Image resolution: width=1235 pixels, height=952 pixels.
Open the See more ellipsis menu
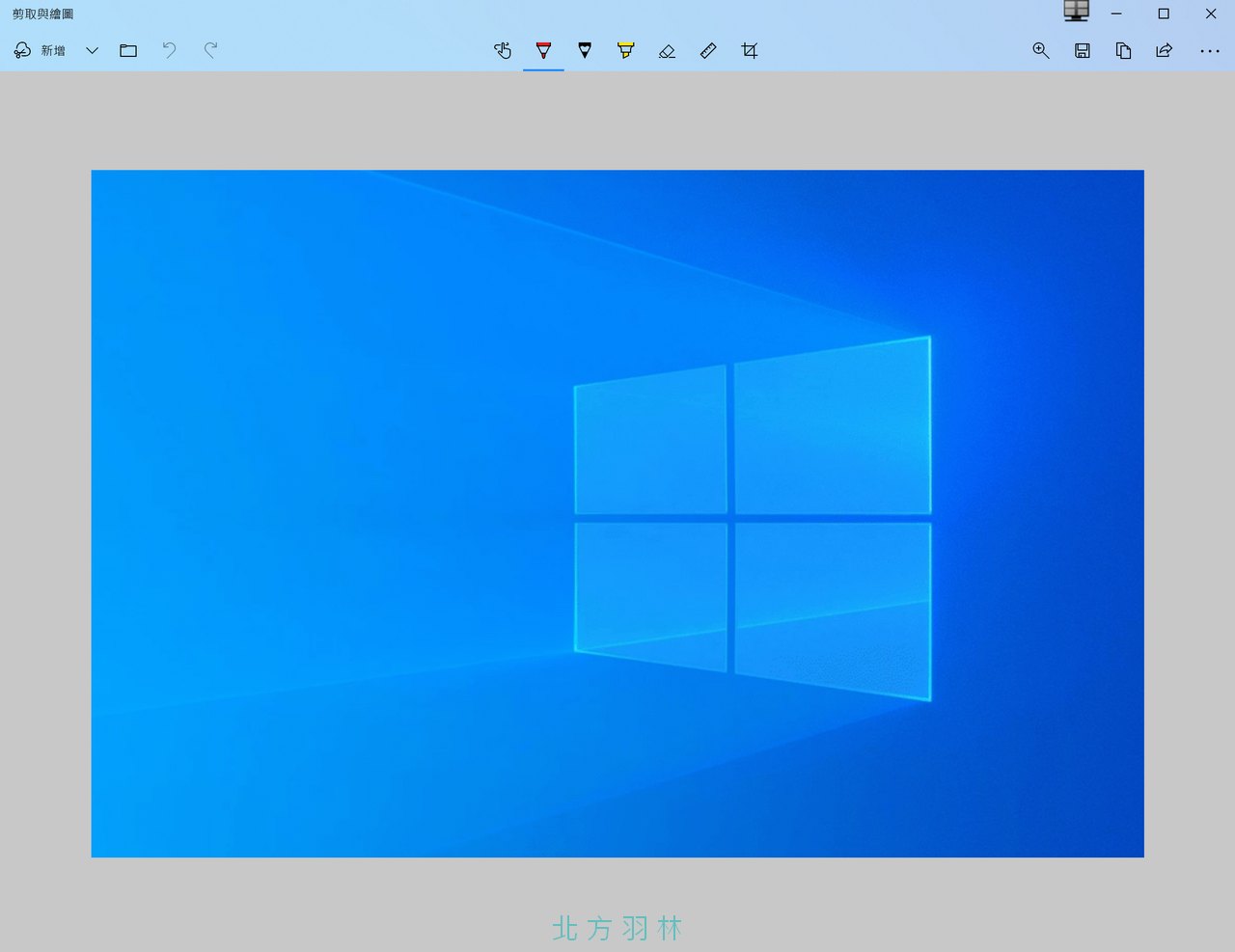pos(1210,50)
